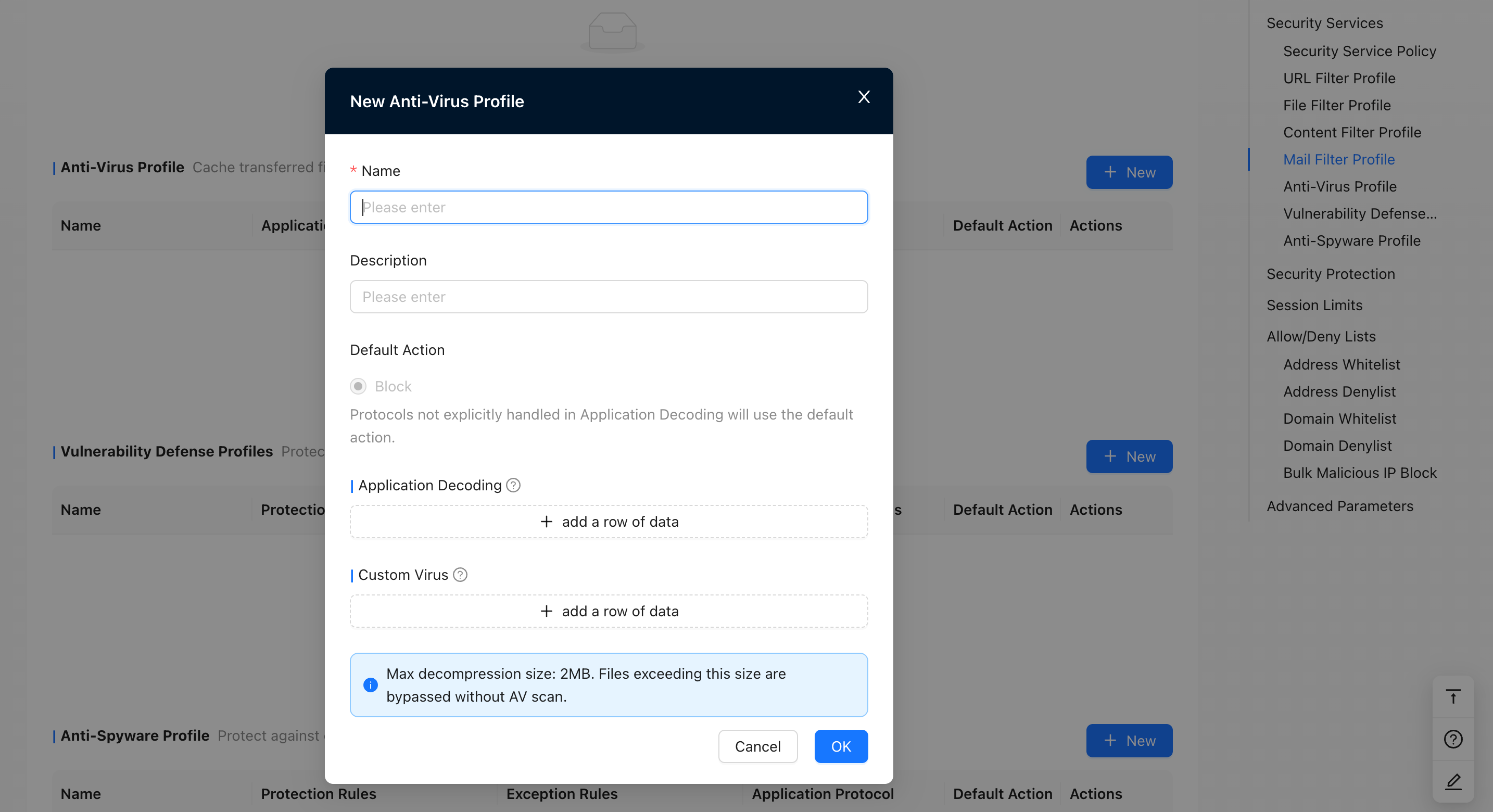Click New in Vulnerability Defense Profiles section
1493x812 pixels.
point(1129,456)
